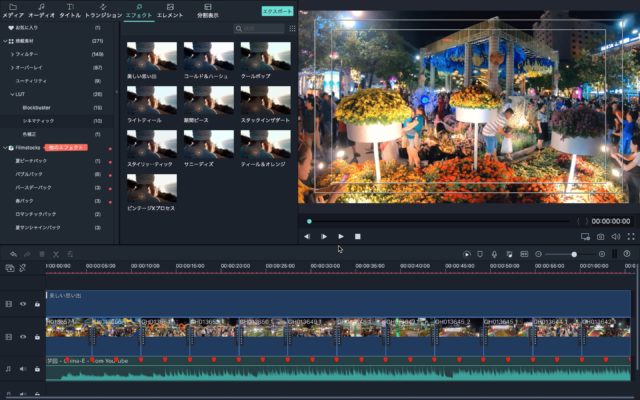The image size is (640, 400).
Task: Click the add track icon
Action: 10,268
